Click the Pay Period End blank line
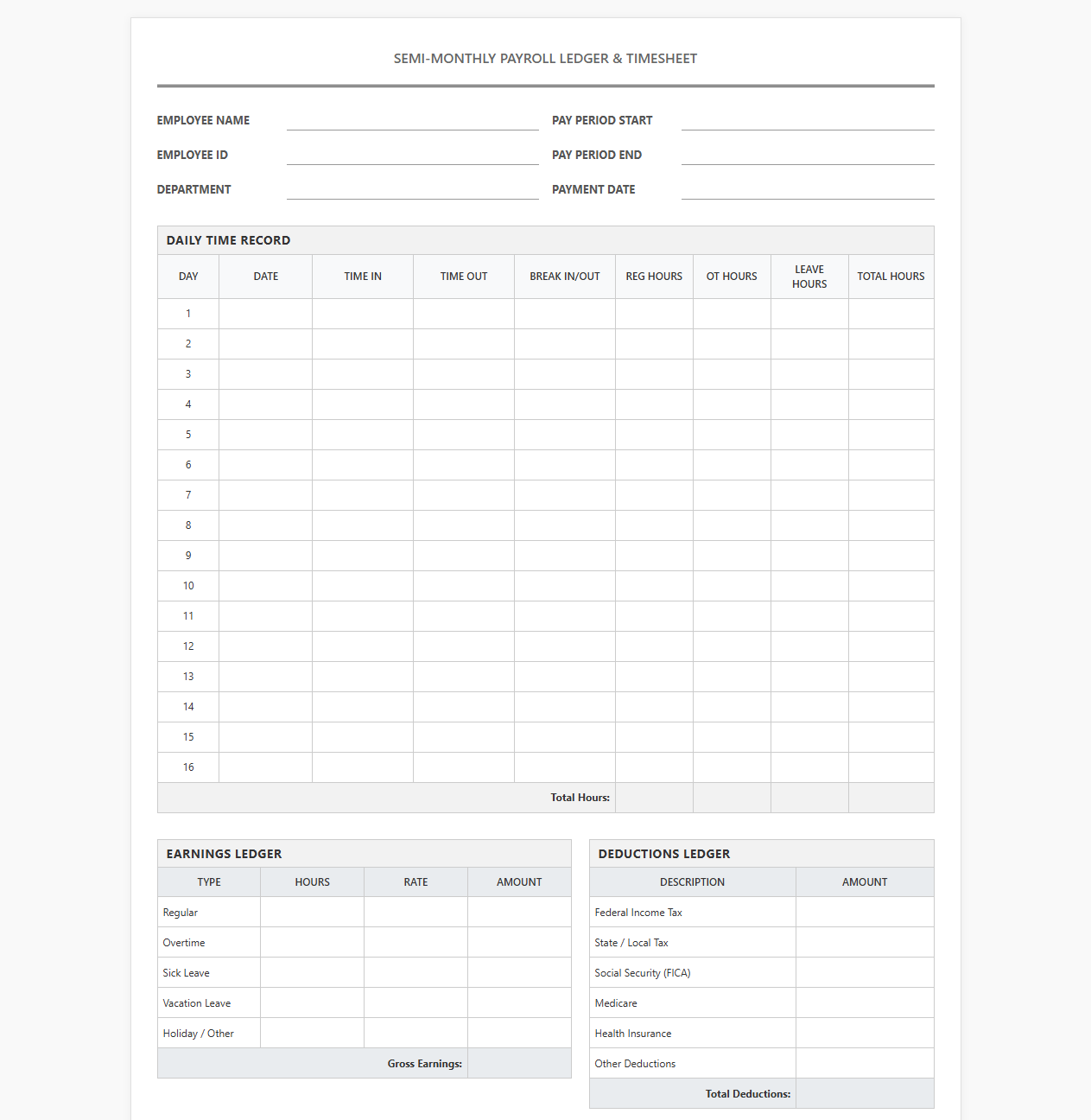 (808, 156)
